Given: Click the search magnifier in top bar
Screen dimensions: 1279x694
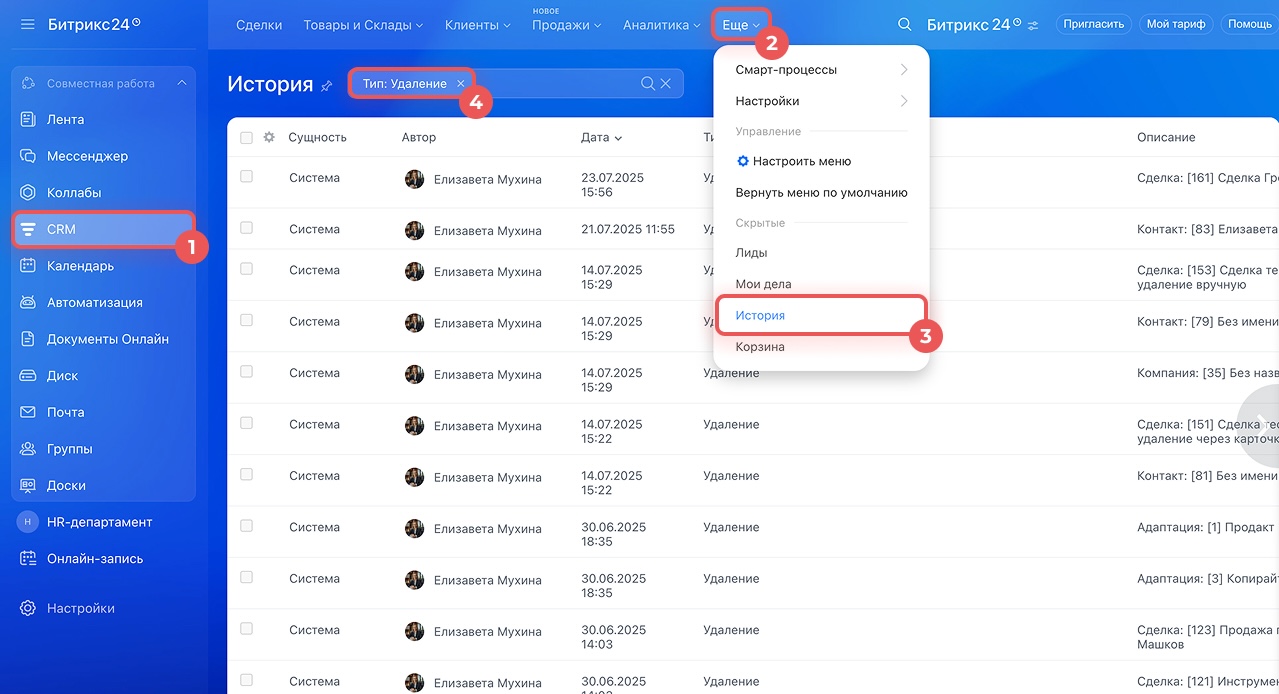Looking at the screenshot, I should tap(904, 25).
